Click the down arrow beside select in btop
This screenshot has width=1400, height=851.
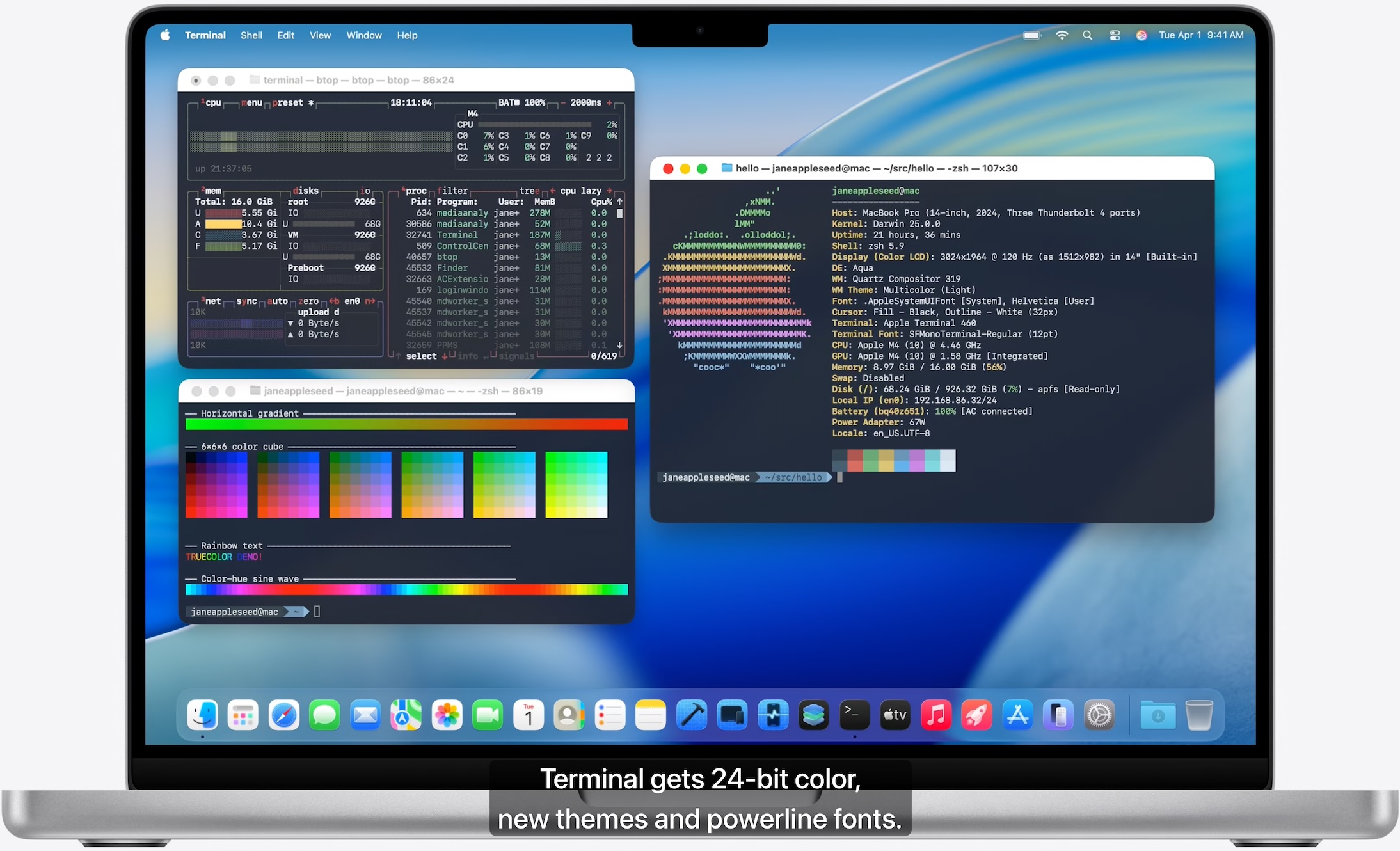tap(445, 356)
